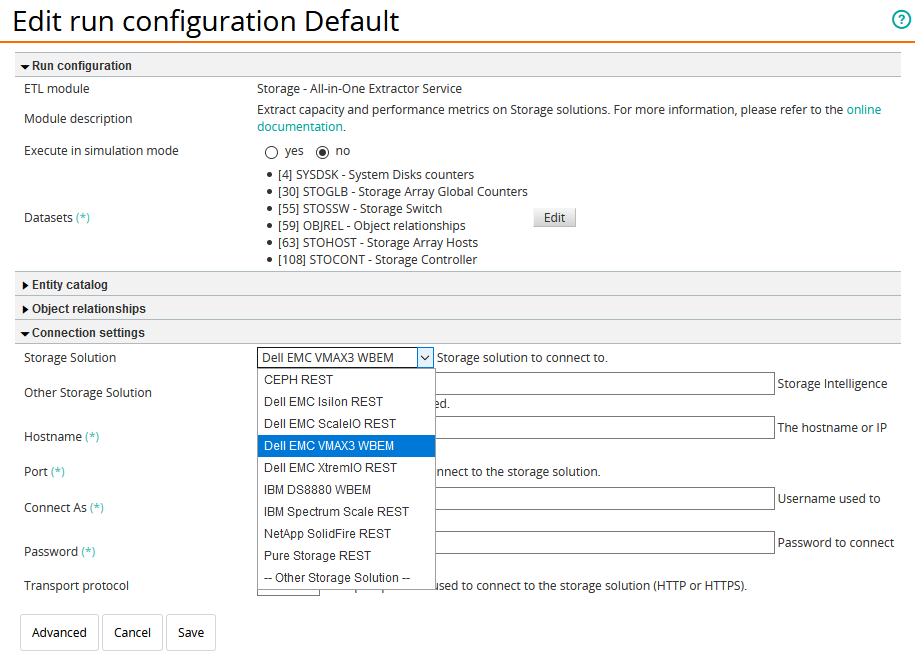Select 'no' for simulation mode
The width and height of the screenshot is (915, 654).
(x=323, y=152)
